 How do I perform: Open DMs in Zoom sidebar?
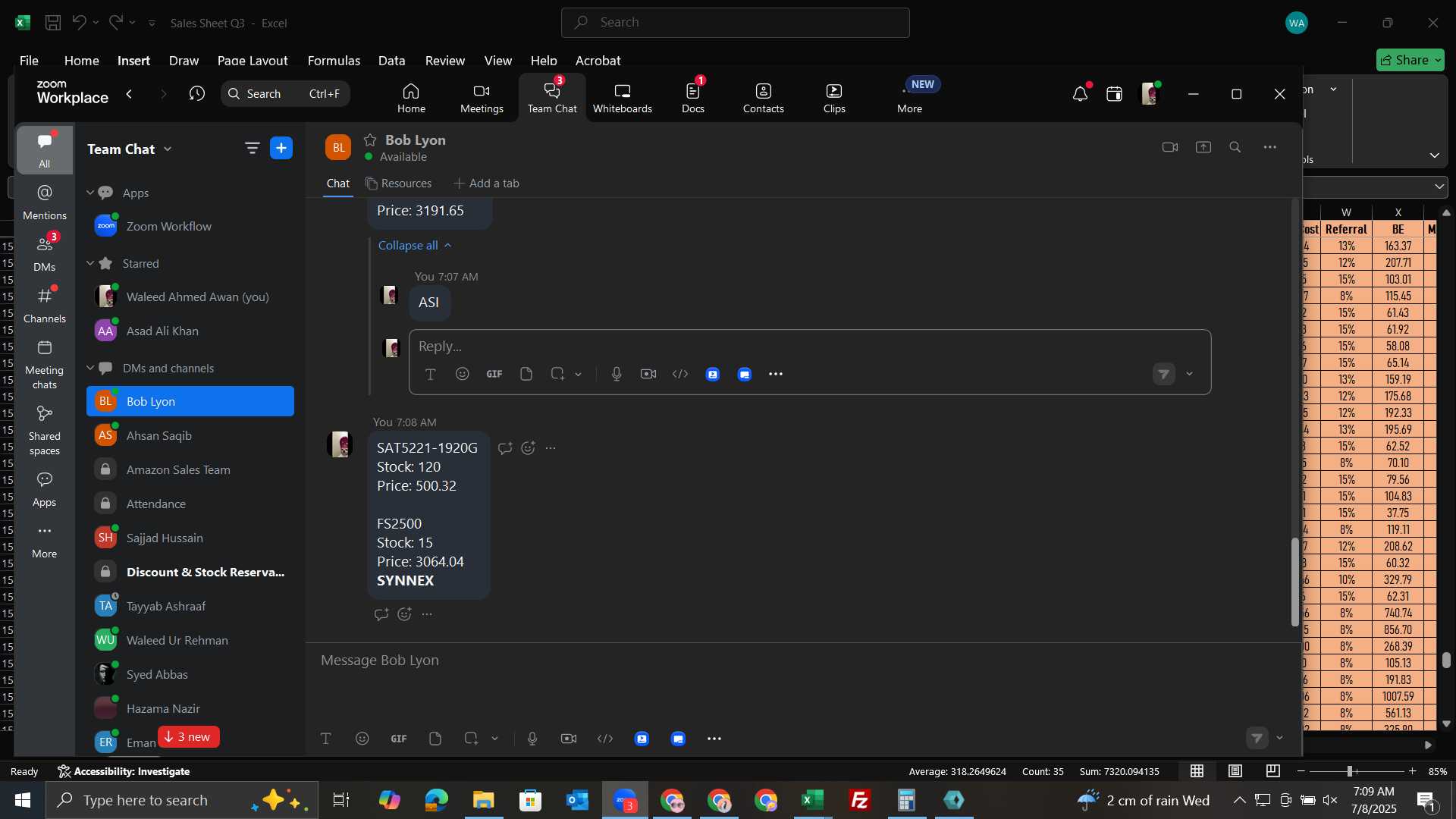[45, 254]
